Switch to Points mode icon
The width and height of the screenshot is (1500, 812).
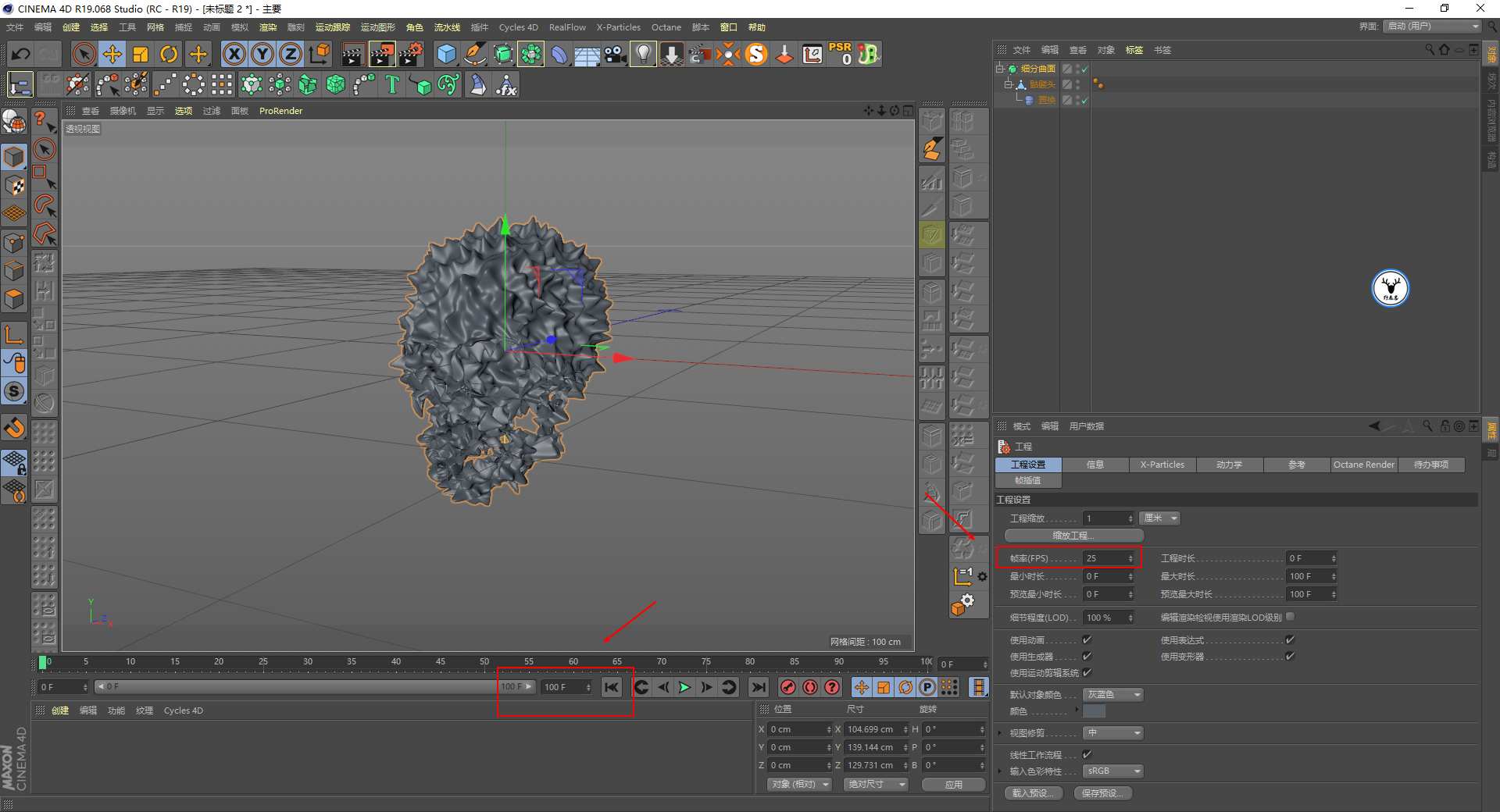point(14,242)
